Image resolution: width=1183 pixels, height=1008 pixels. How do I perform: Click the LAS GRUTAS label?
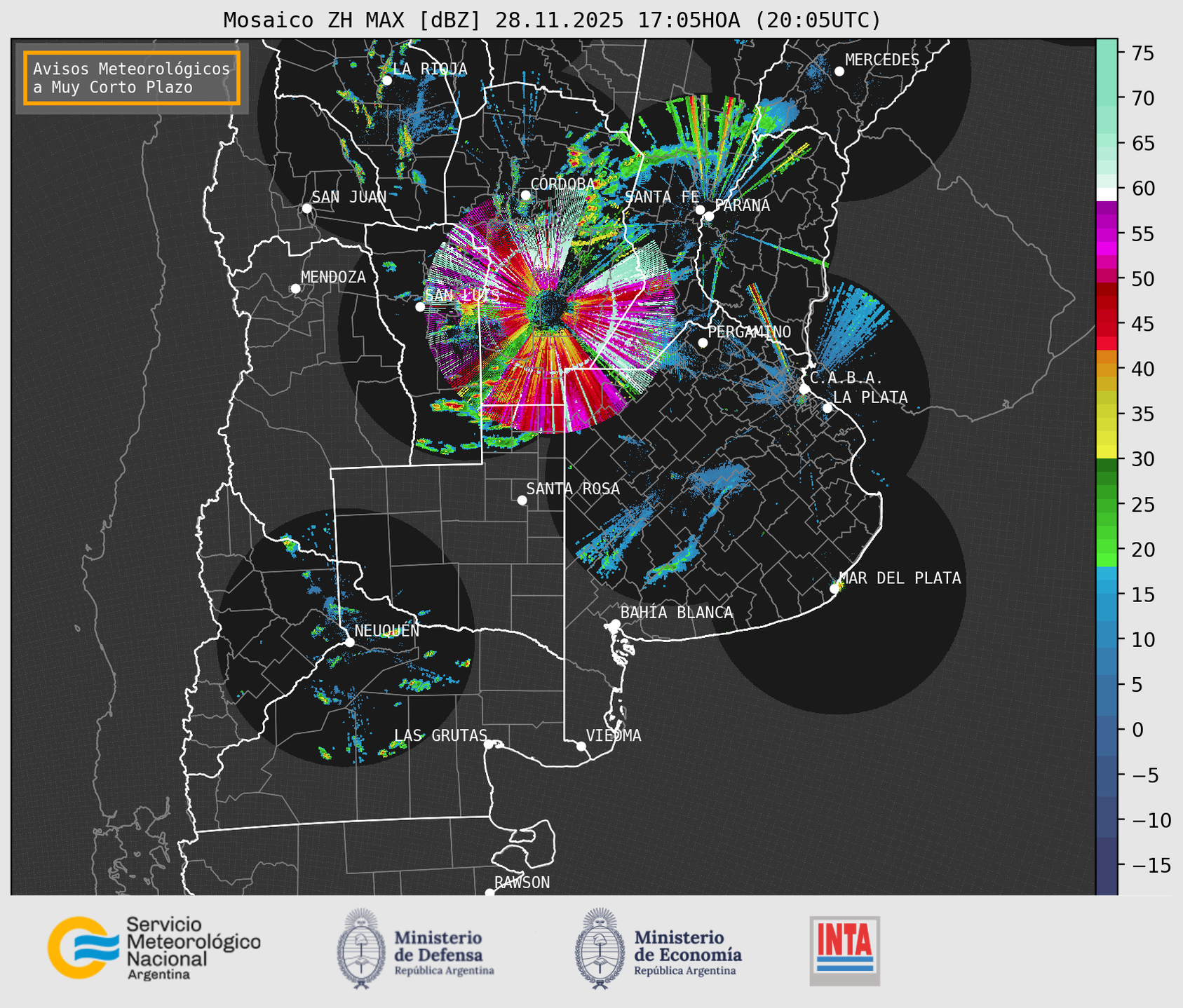coord(440,735)
